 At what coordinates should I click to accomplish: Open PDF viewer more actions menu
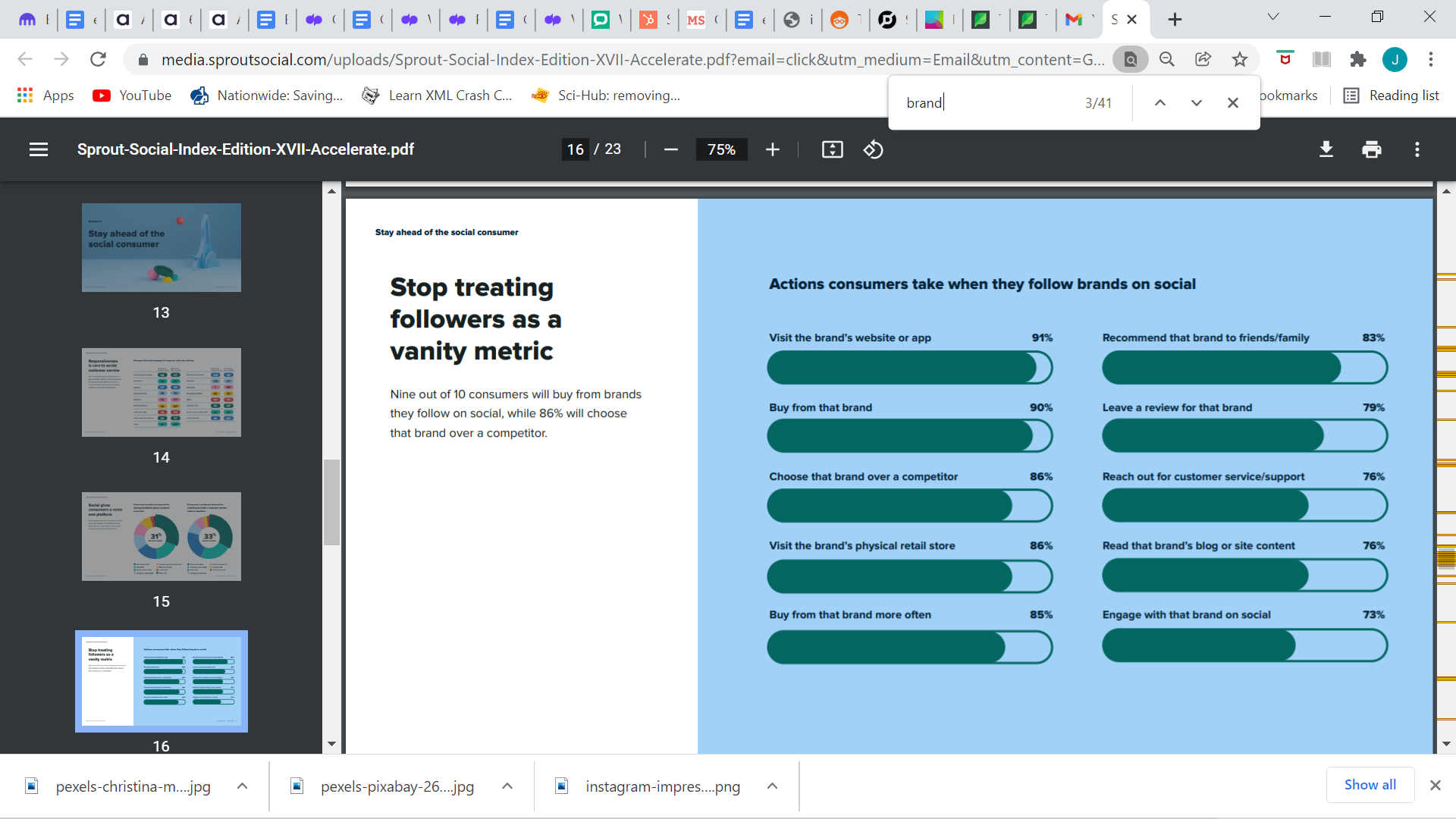pyautogui.click(x=1417, y=149)
